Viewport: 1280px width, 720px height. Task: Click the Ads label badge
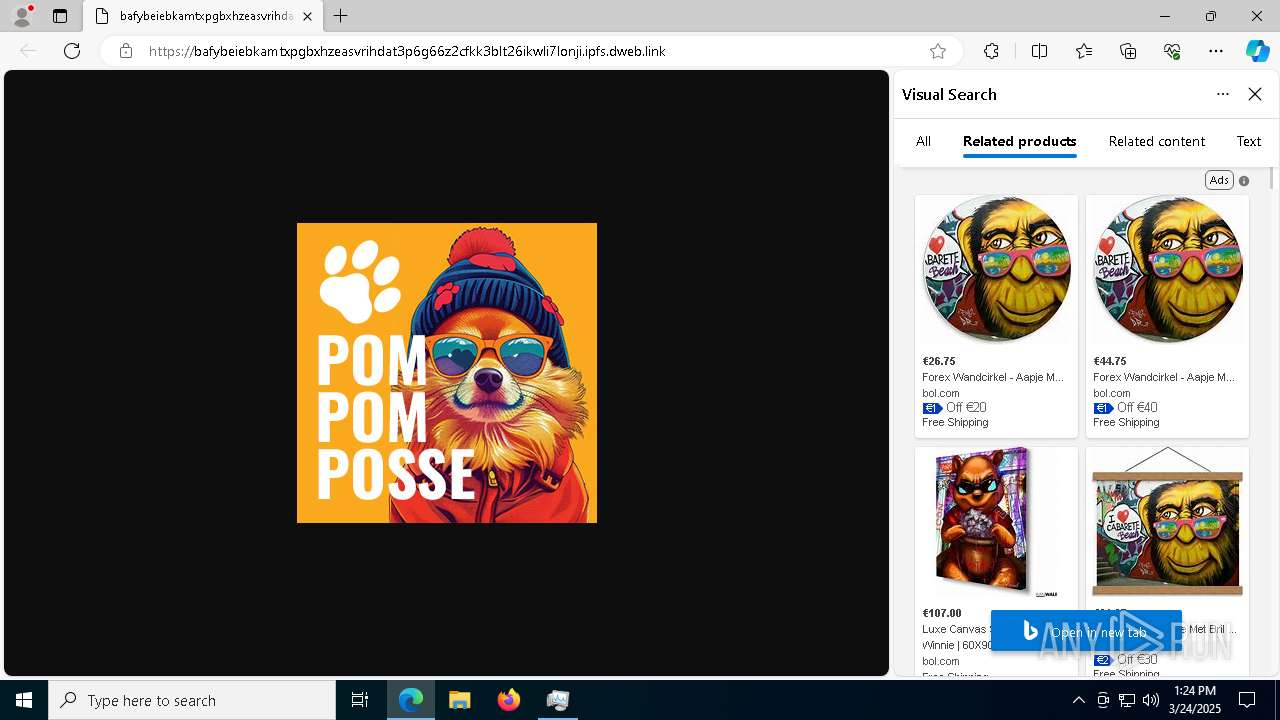[1218, 180]
